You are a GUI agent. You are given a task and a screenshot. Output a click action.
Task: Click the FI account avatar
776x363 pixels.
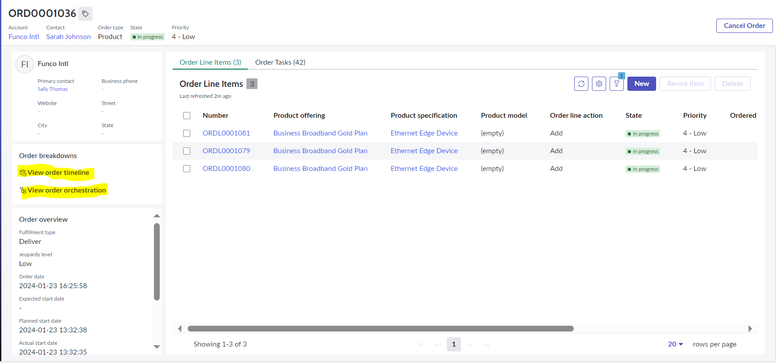(24, 64)
